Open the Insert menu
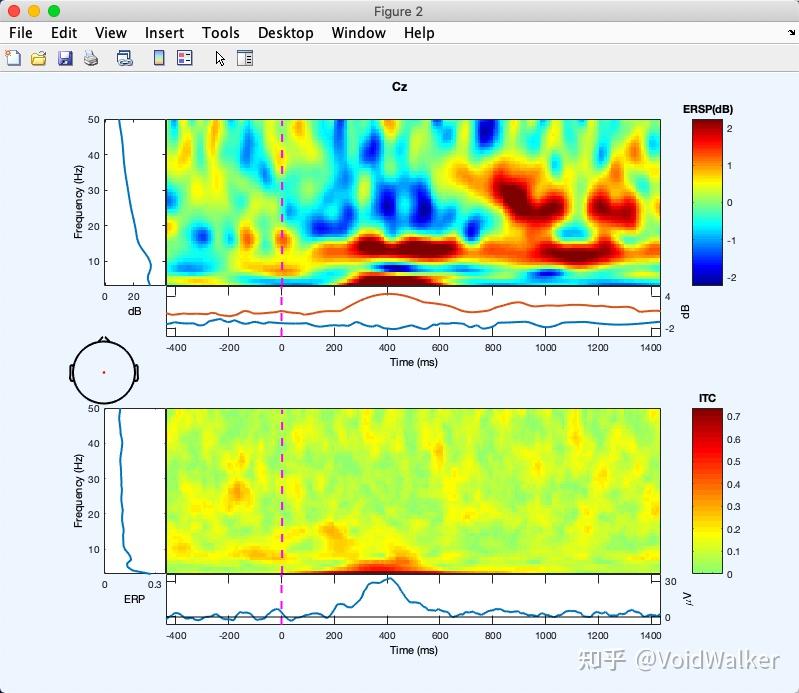 point(164,33)
